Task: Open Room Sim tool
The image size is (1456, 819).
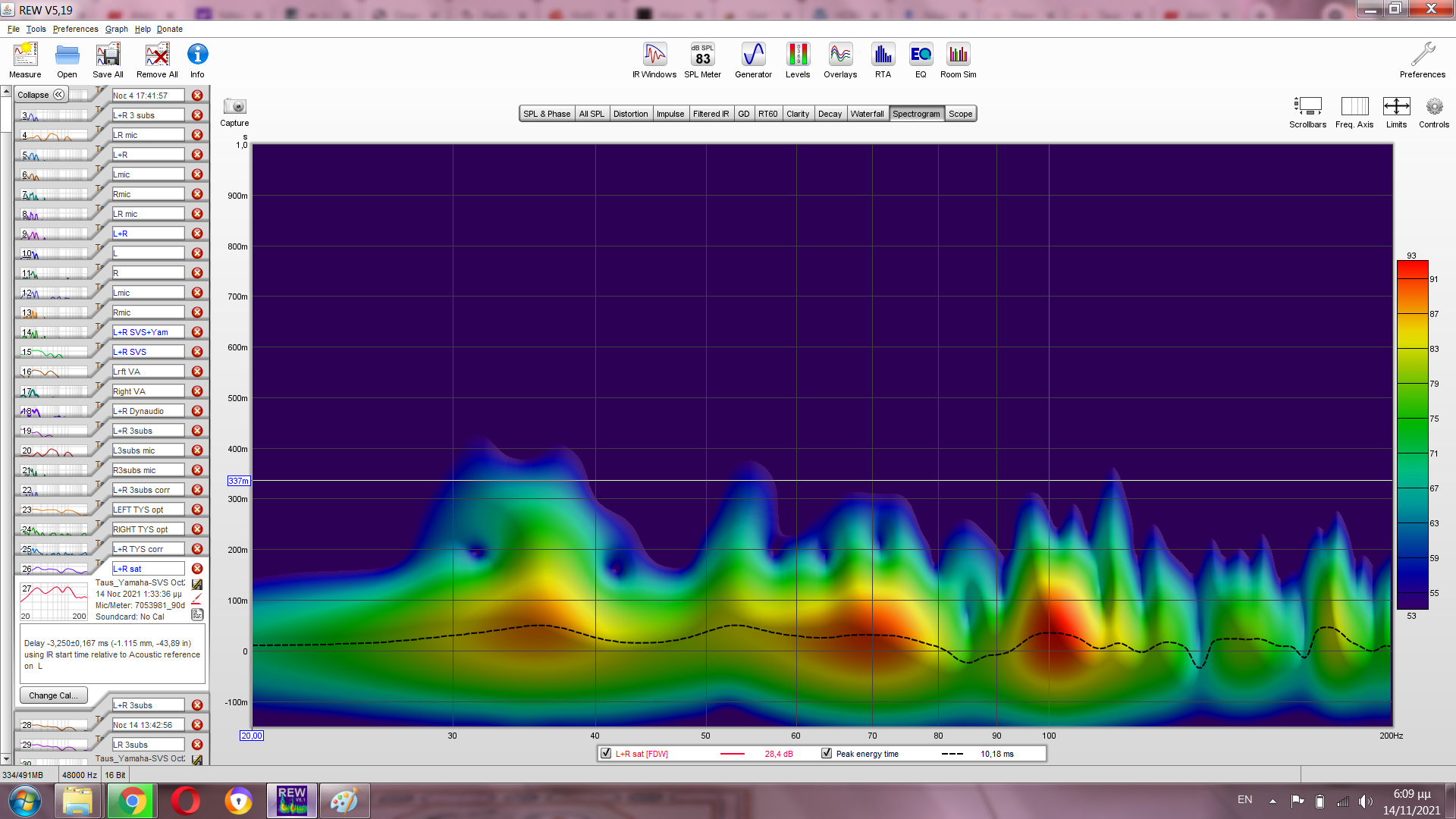Action: pos(958,60)
